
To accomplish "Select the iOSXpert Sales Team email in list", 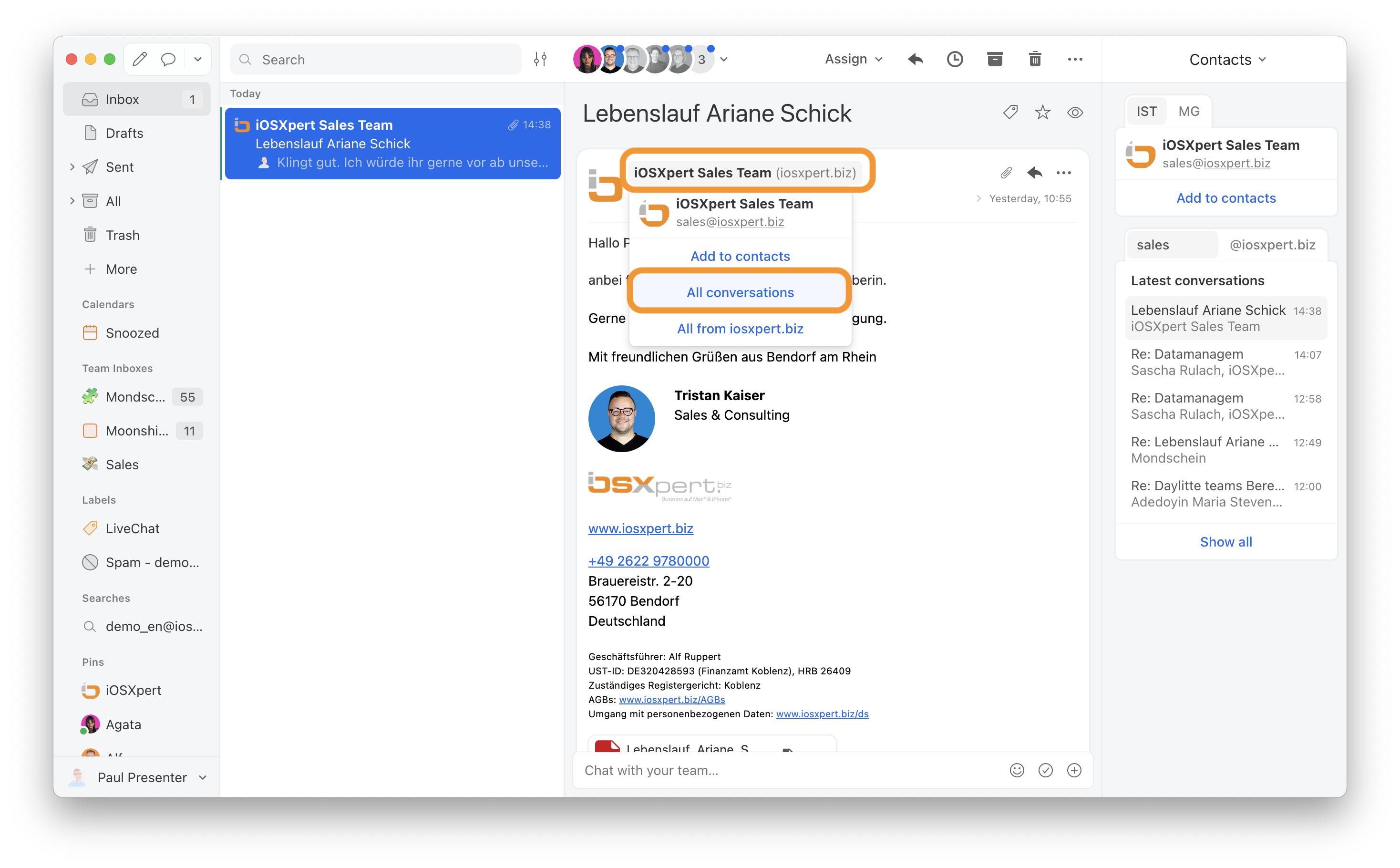I will point(392,144).
